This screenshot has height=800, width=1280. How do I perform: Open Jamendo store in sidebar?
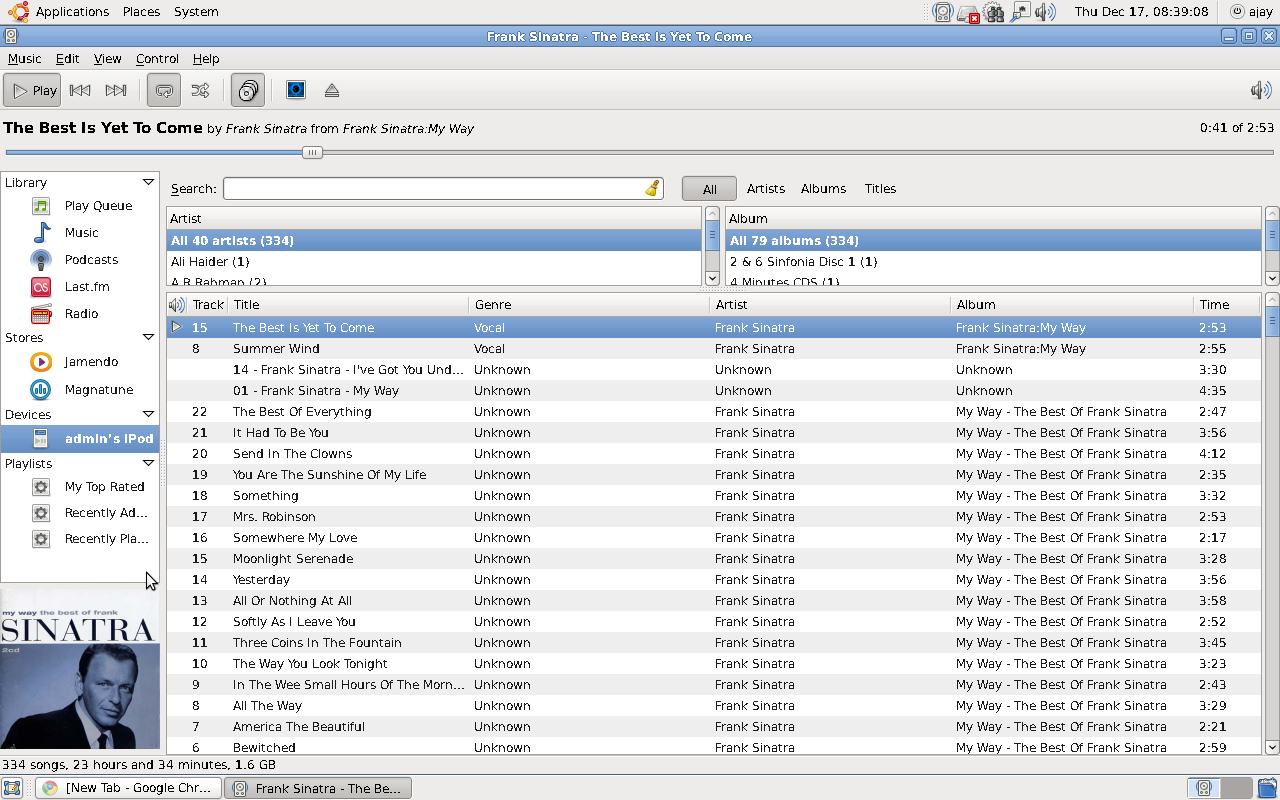pyautogui.click(x=91, y=362)
